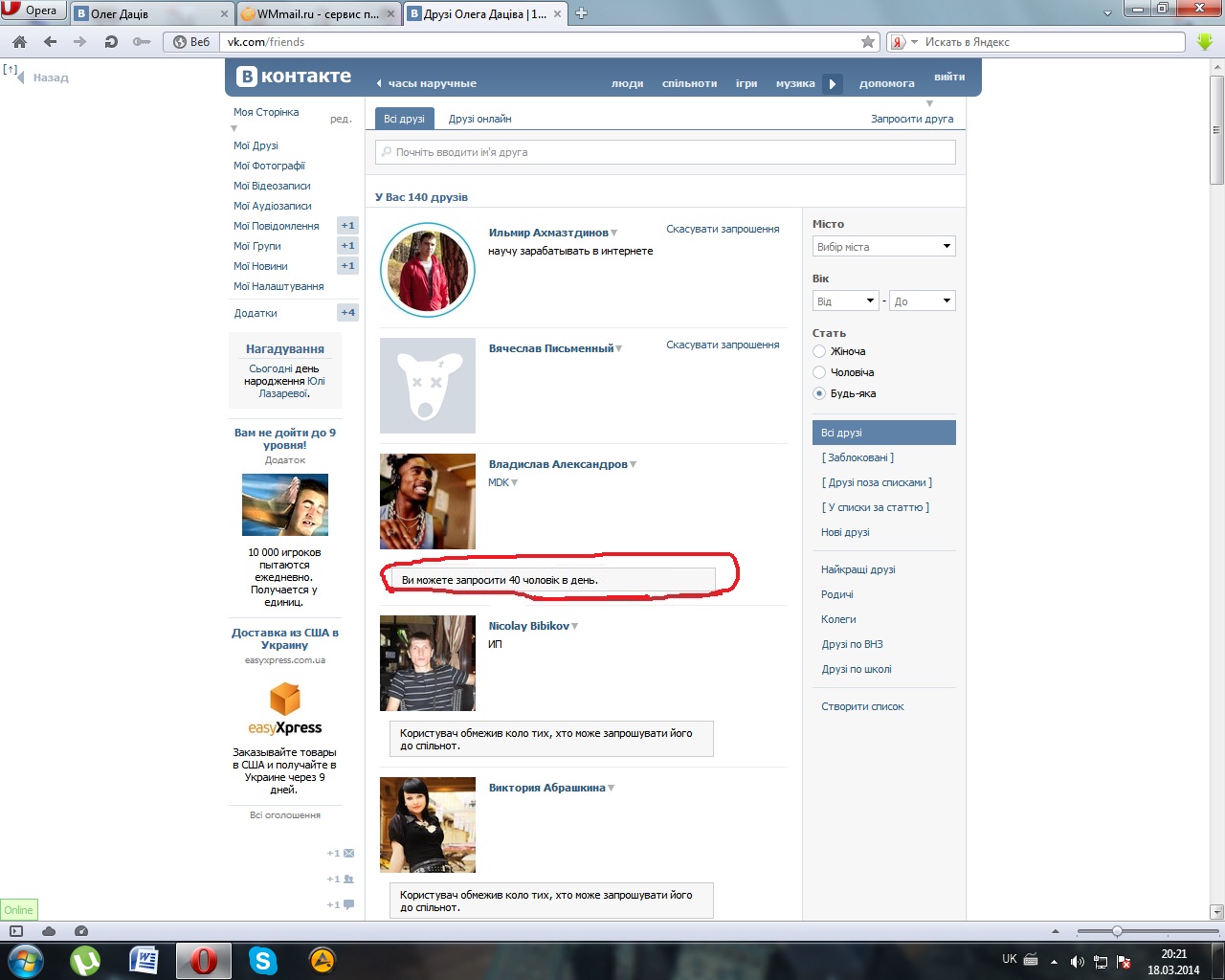Click the browser forward arrow

click(80, 42)
